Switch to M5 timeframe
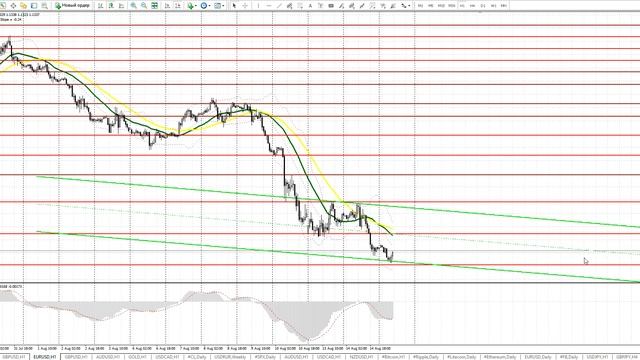 431,6
